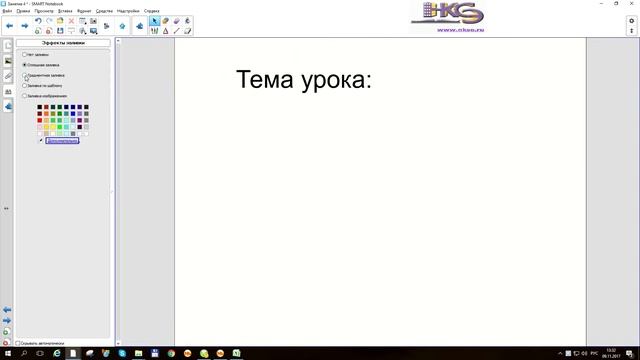
Task: Pick color with the eyedropper below palette
Action: pos(40,140)
